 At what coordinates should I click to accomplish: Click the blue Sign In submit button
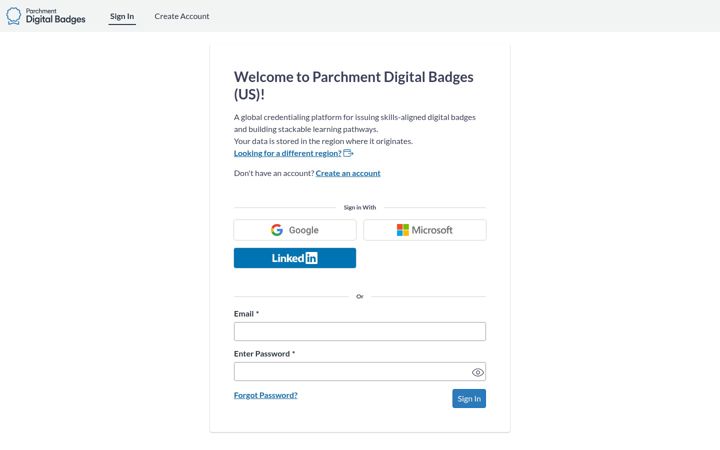click(x=469, y=399)
